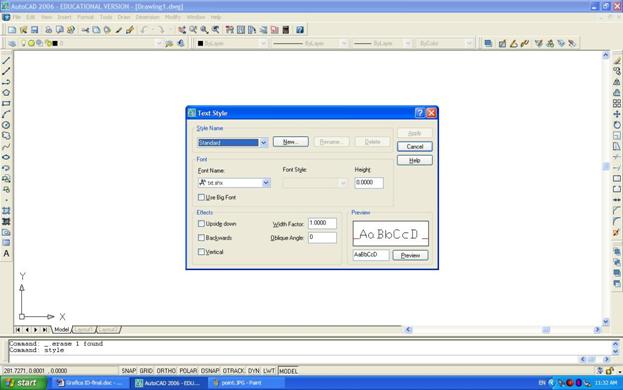Expand the layer dropdown in the Layers toolbar
The image size is (623, 390).
point(159,43)
